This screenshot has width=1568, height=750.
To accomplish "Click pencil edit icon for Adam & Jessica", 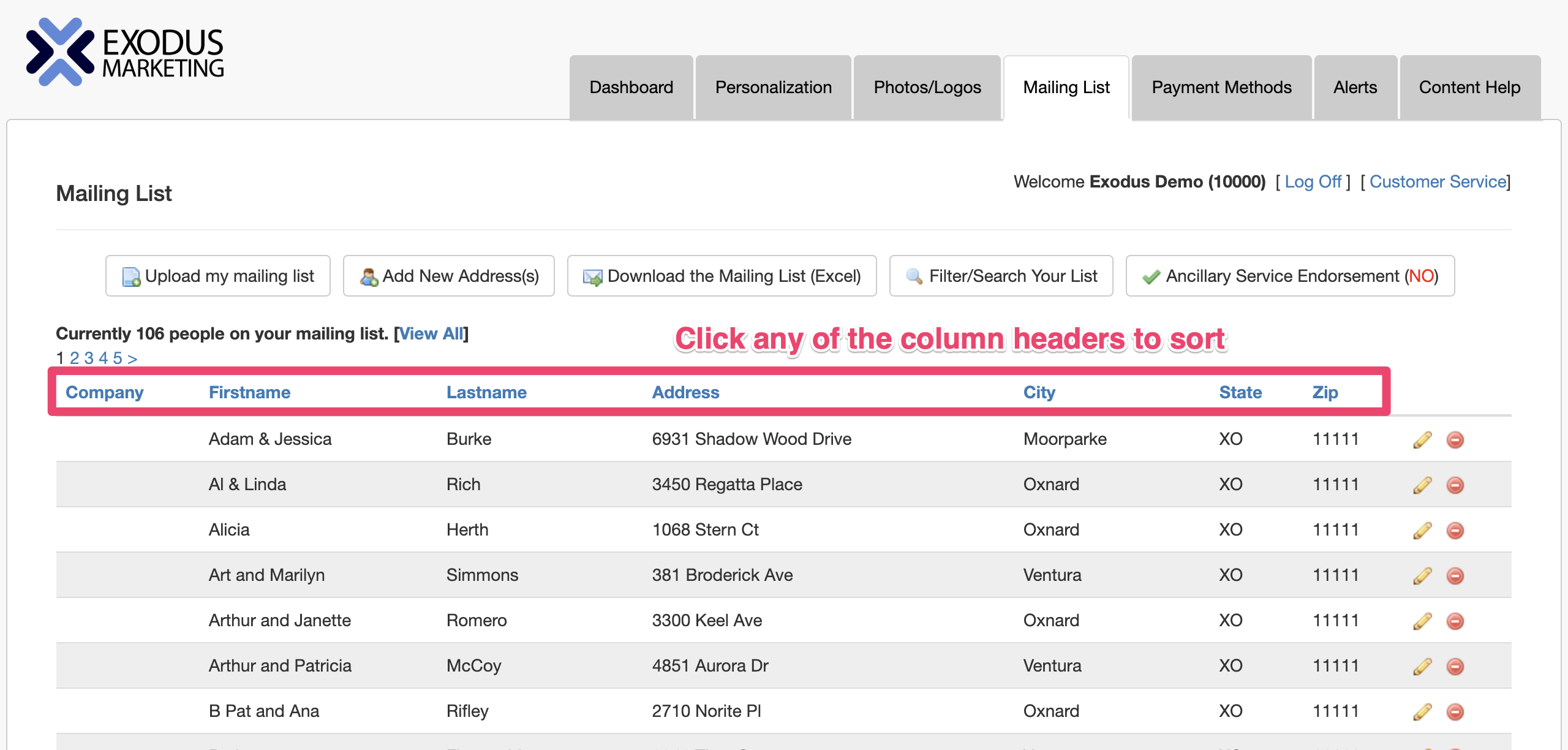I will [1422, 439].
